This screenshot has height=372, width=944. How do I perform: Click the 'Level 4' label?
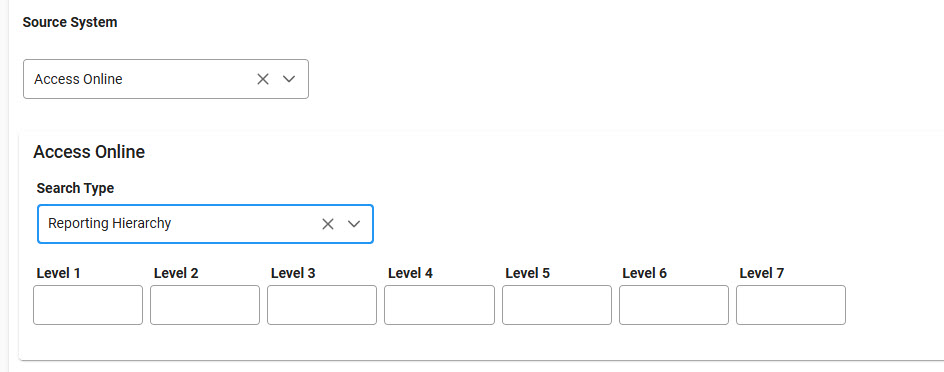[x=410, y=273]
